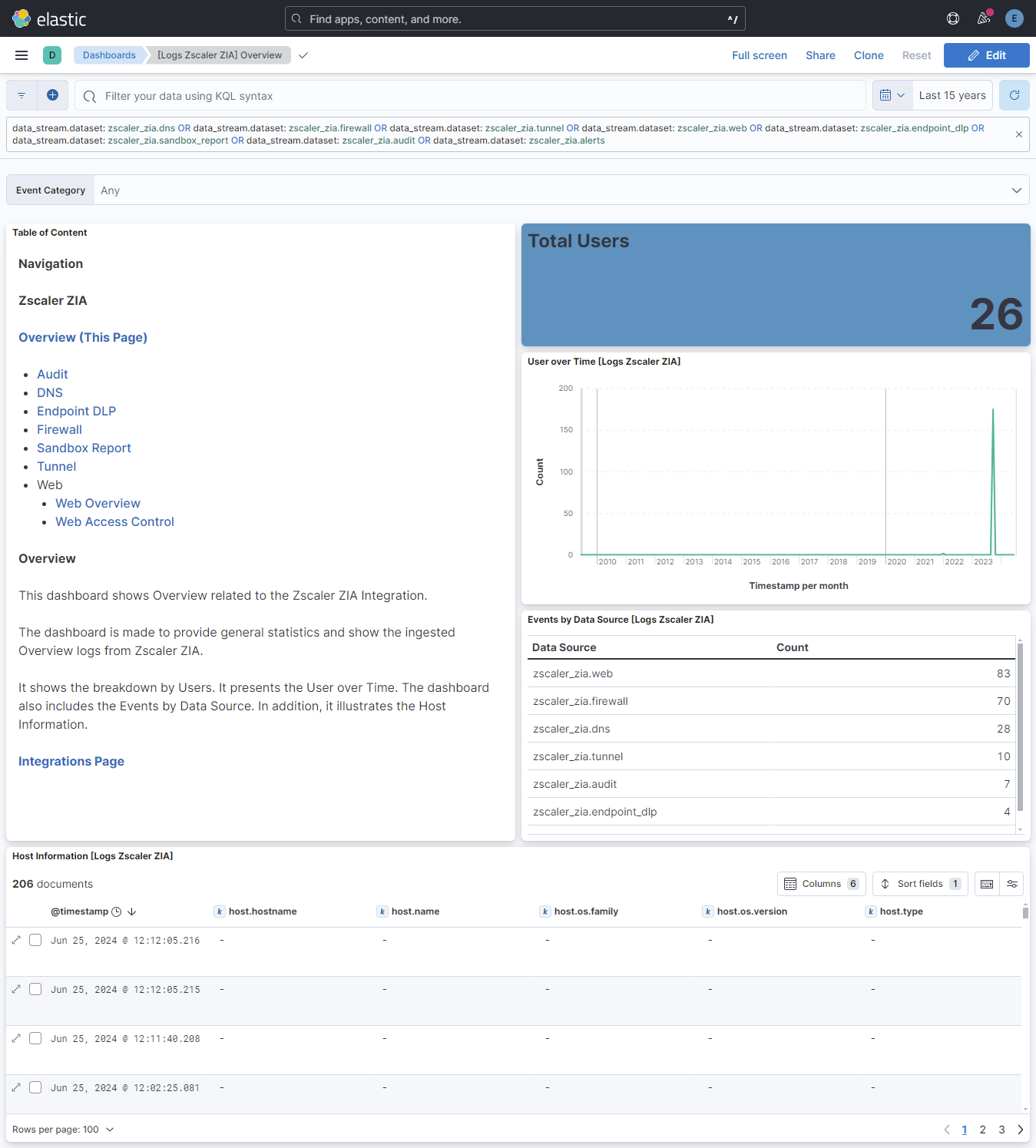
Task: Go to next page arrow
Action: 1021,1130
